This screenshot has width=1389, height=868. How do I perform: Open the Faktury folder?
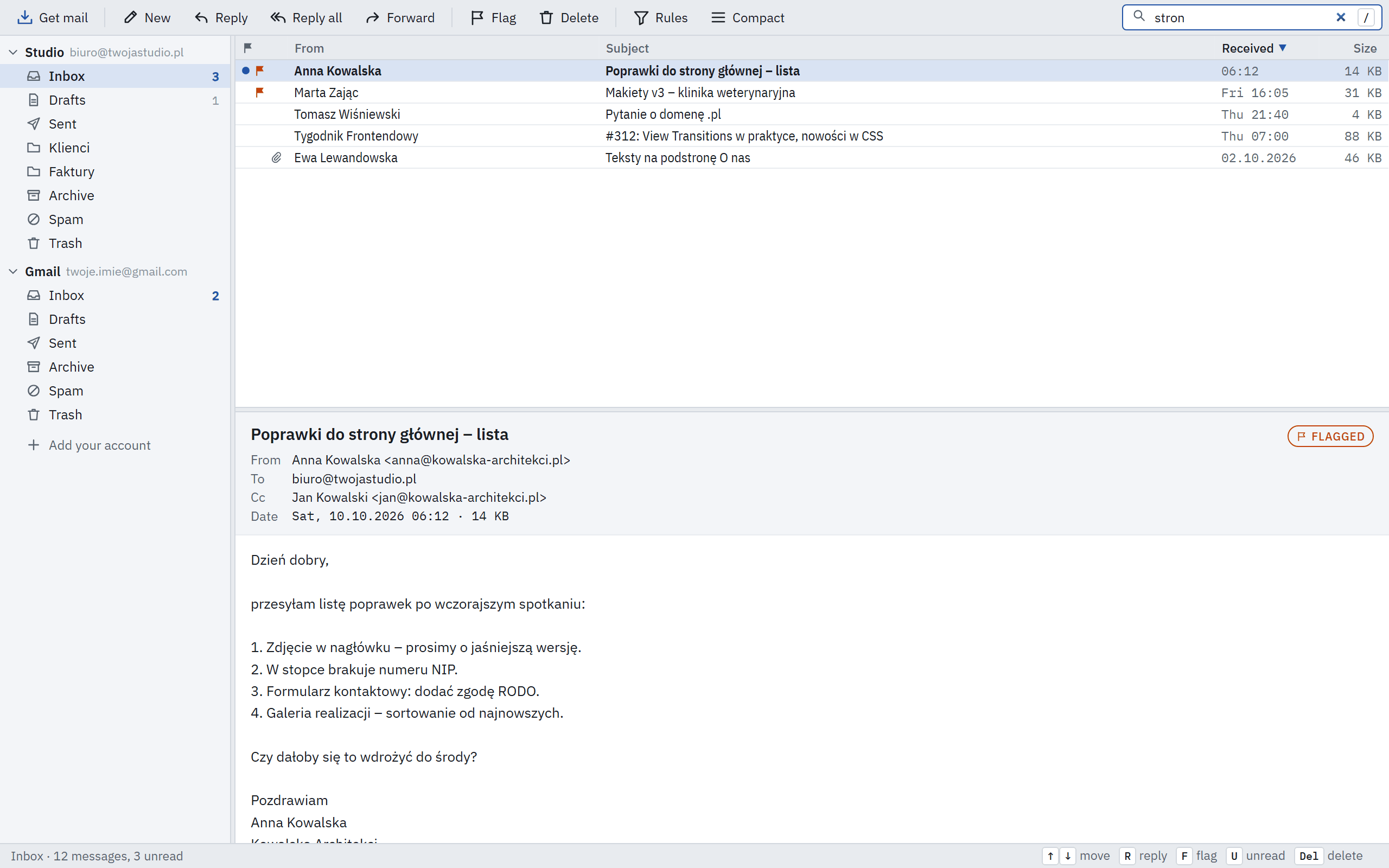(x=115, y=171)
